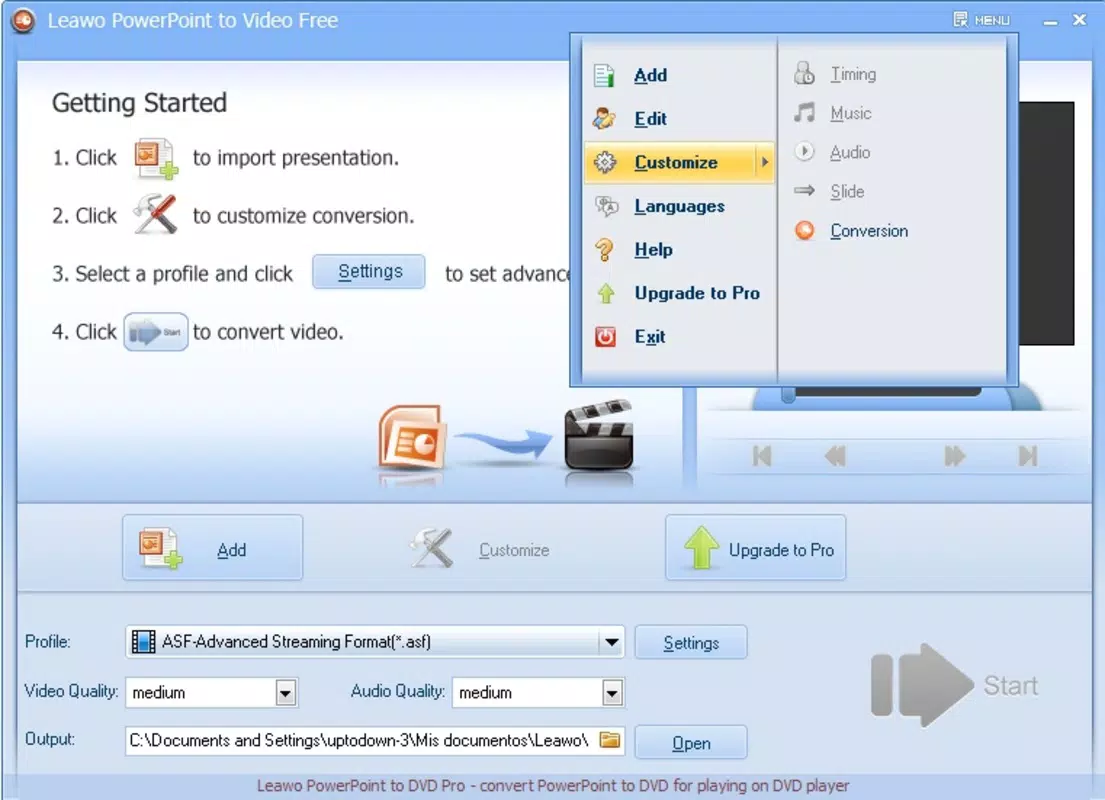1105x800 pixels.
Task: Choose Edit in the menu
Action: (x=679, y=118)
